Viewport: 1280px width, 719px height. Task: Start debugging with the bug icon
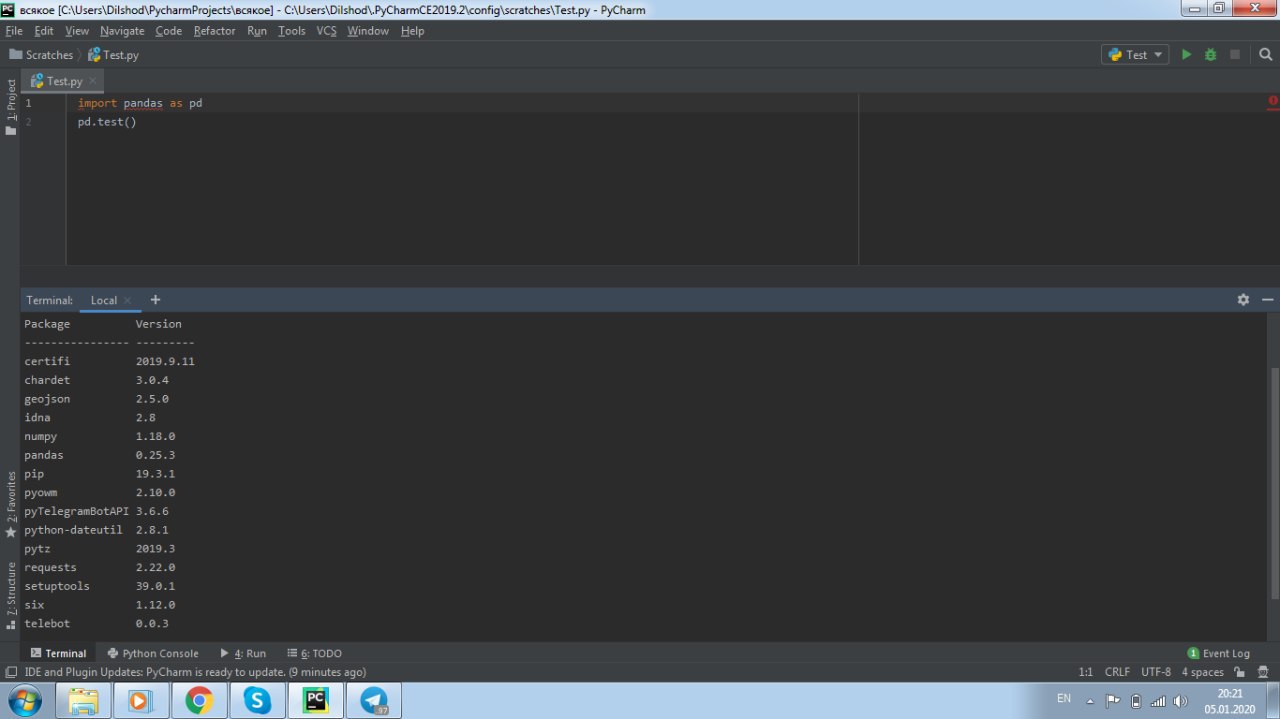coord(1210,55)
